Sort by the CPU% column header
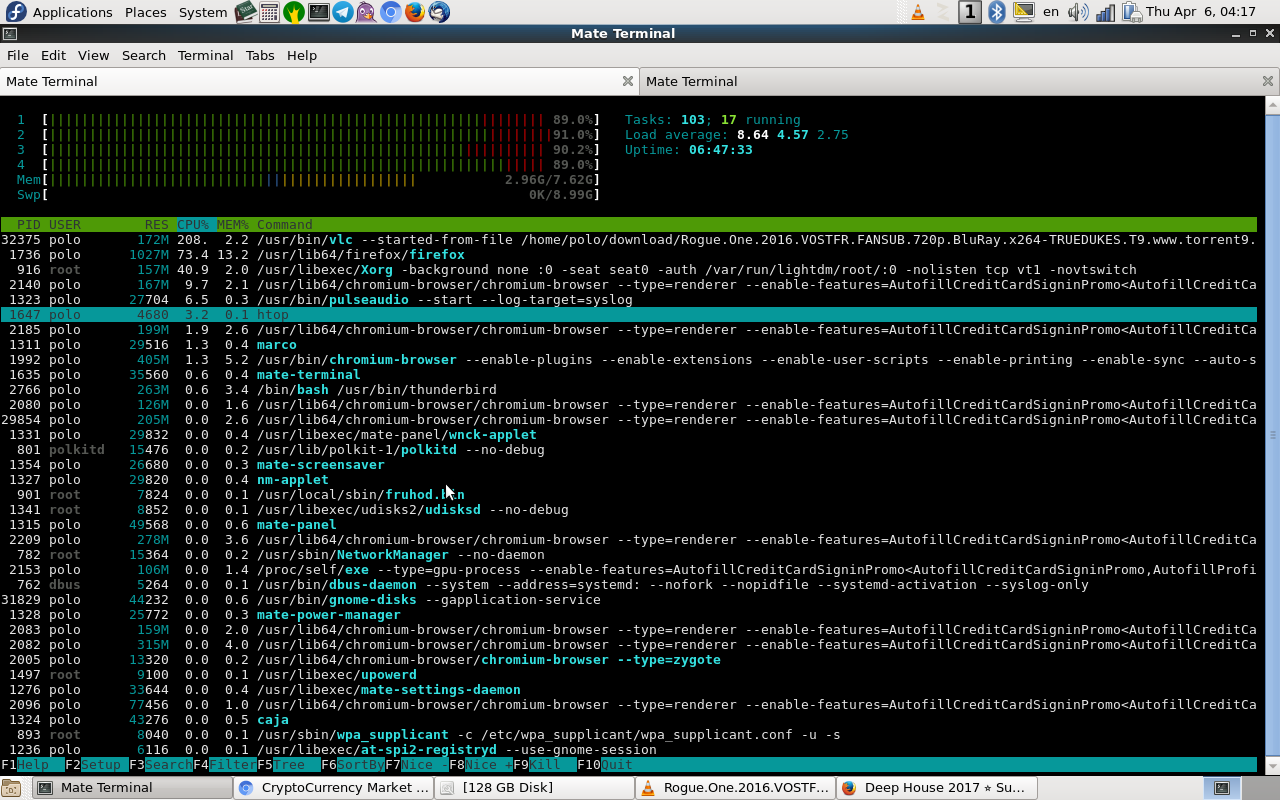 coord(193,225)
